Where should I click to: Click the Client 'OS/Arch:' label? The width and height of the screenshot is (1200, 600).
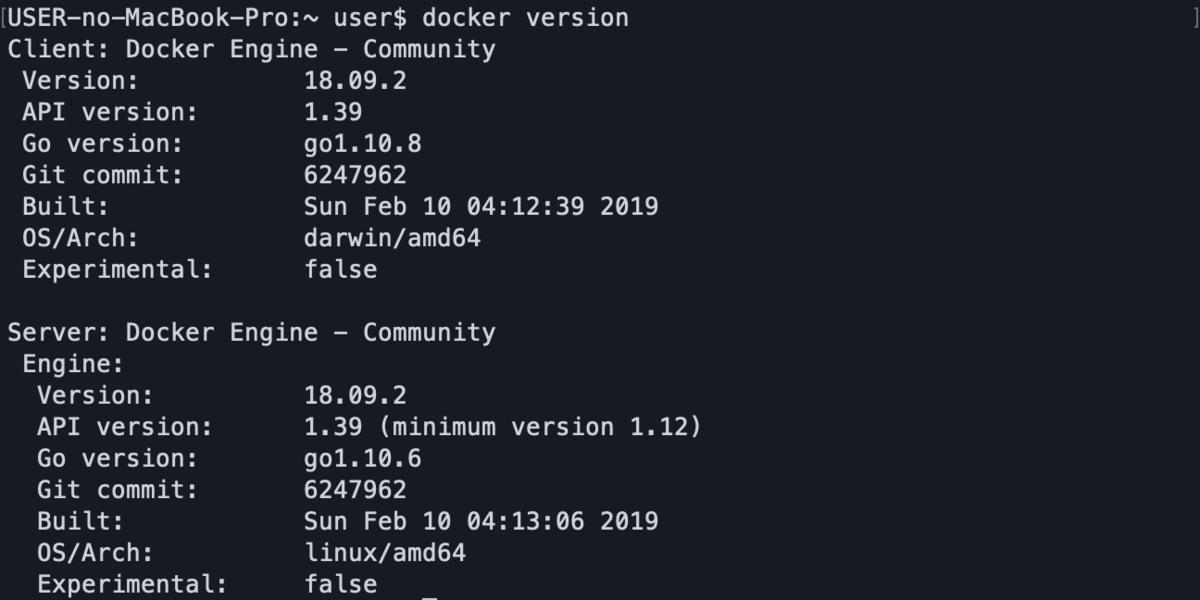[x=81, y=238]
